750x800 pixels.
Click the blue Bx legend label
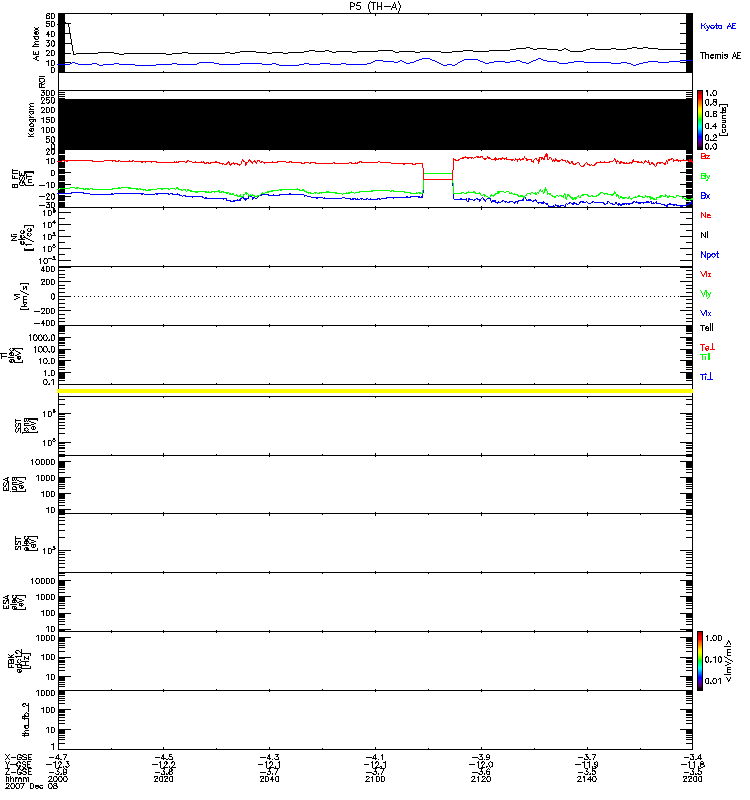(705, 195)
